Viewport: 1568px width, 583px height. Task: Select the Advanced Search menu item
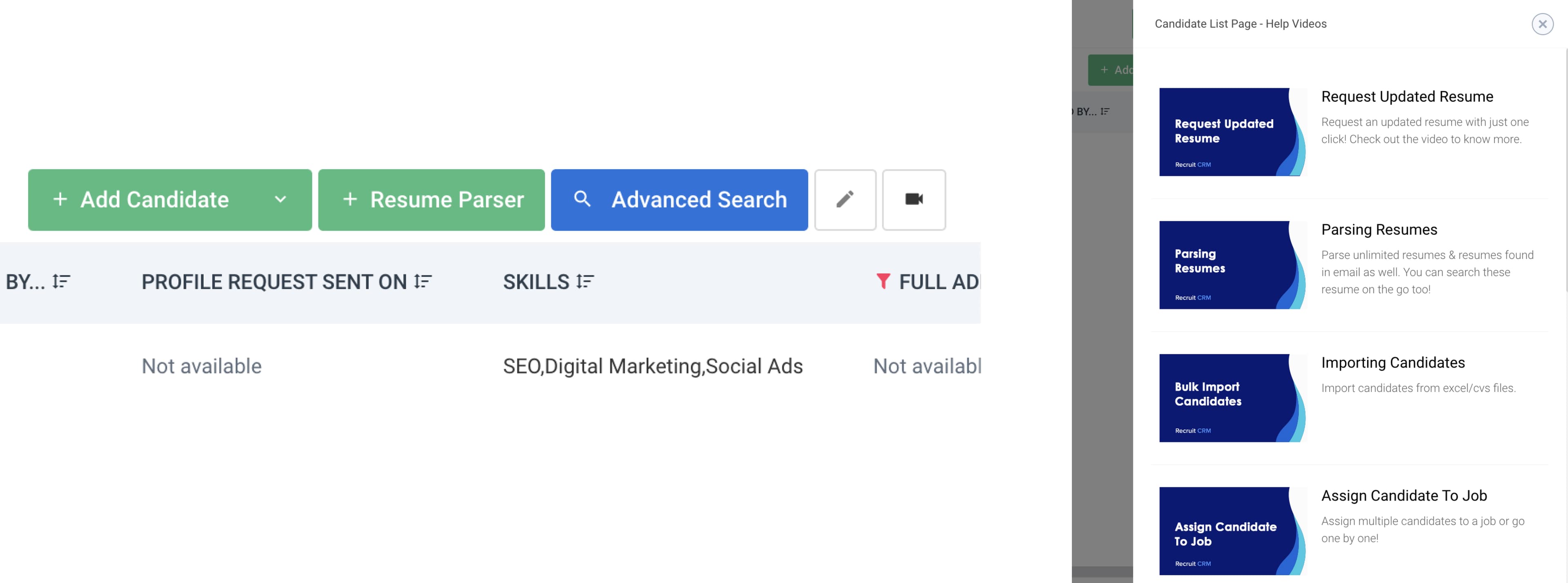click(x=679, y=199)
